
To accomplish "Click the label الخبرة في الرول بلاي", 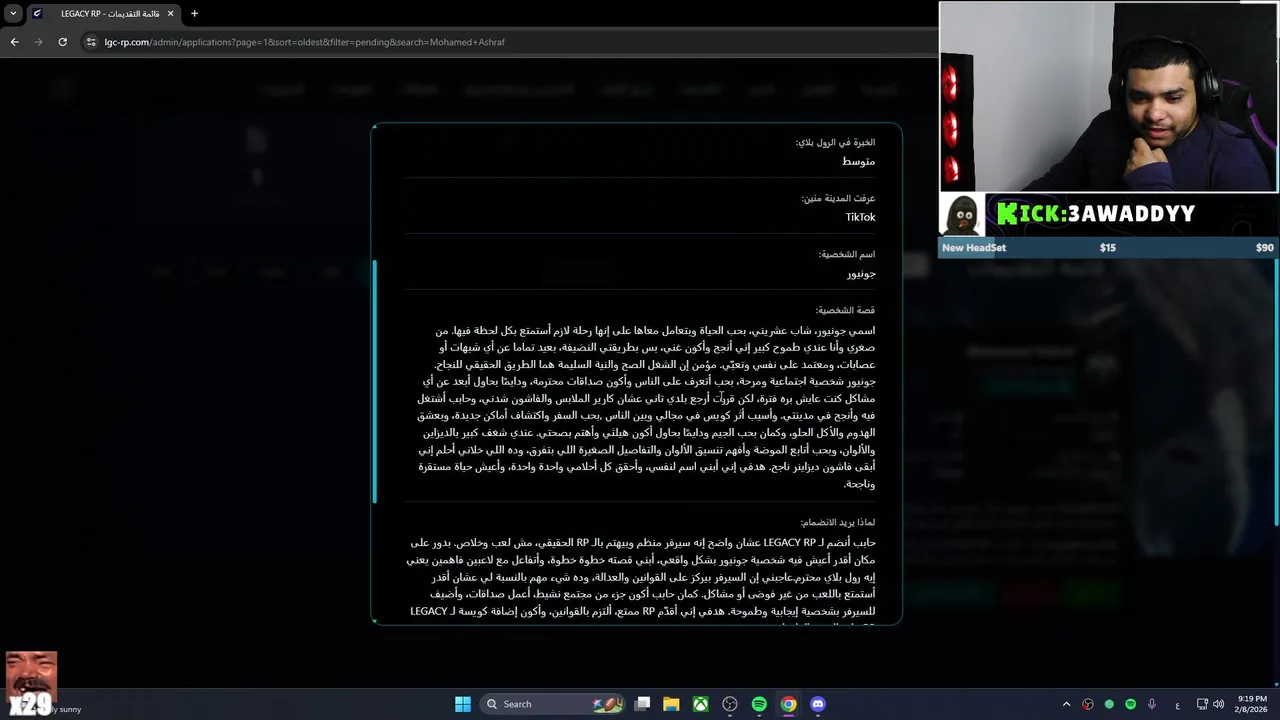I will (835, 142).
